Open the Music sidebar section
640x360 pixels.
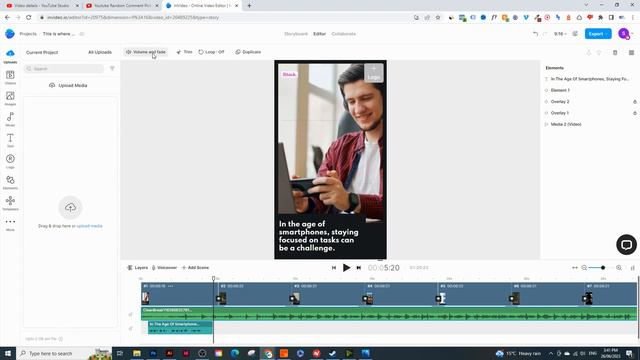(10, 119)
